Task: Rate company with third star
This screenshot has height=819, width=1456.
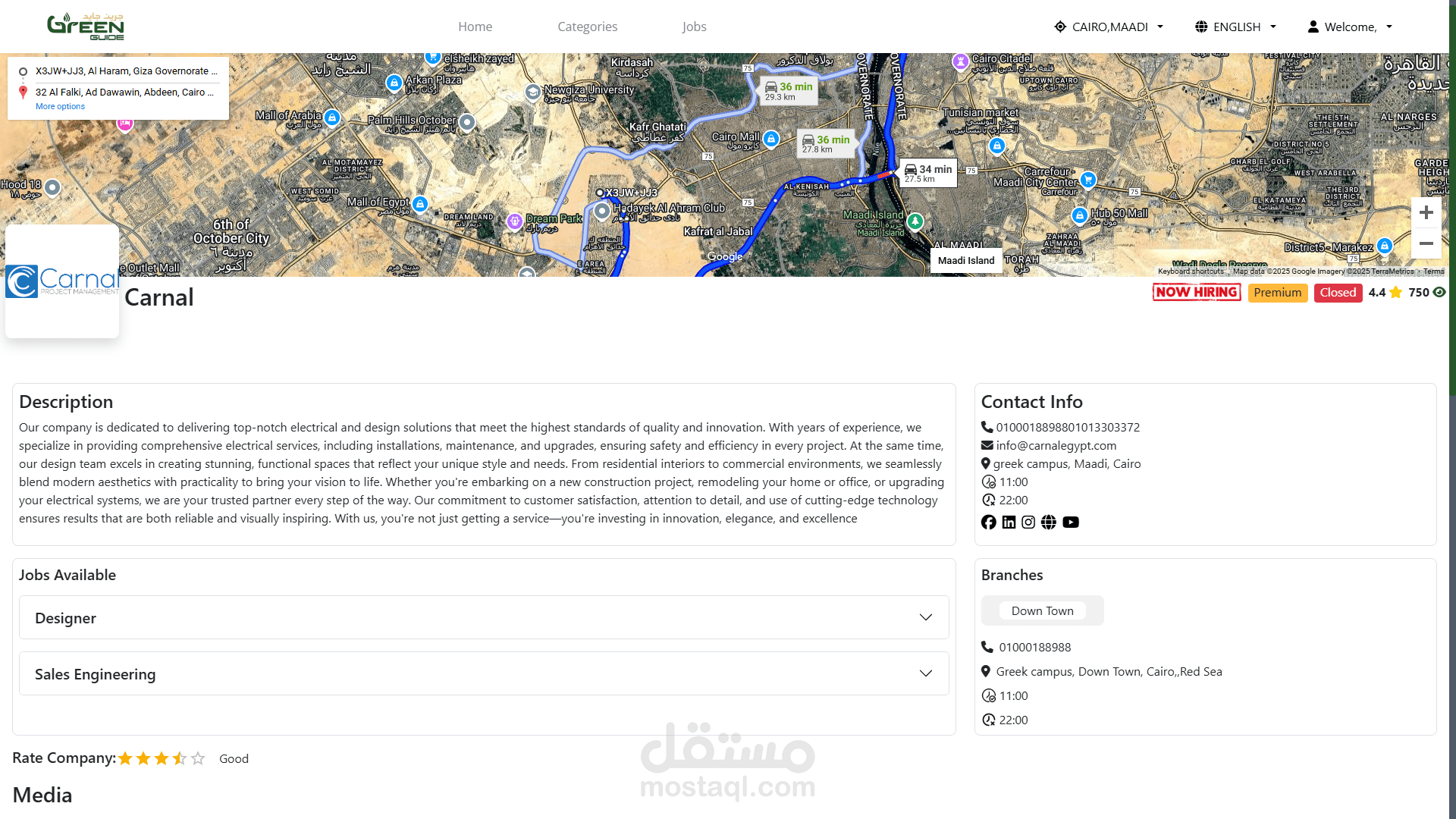Action: (x=162, y=758)
